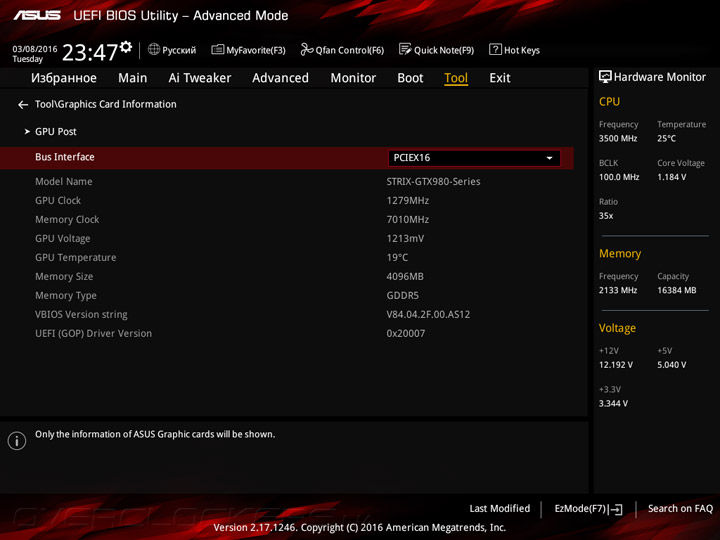Click the time 23:47 display
Screen dimensions: 720x540
click(x=90, y=52)
